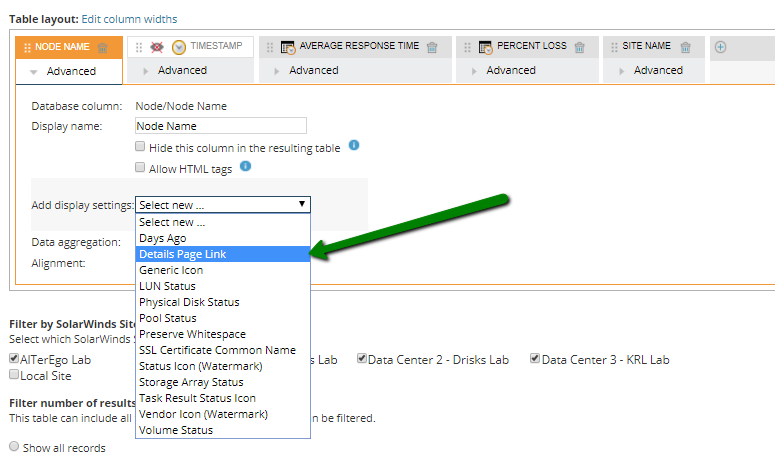Select Show all records radio button
The height and width of the screenshot is (458, 775).
coord(14,447)
